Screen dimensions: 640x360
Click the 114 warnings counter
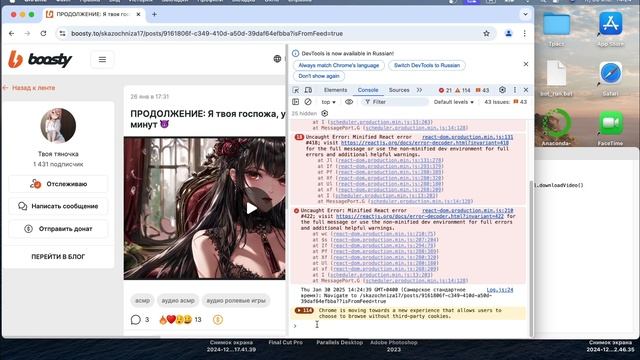(x=463, y=90)
